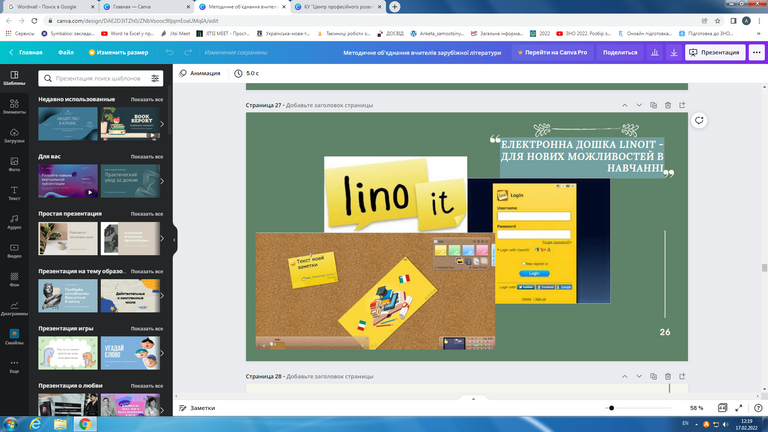Click the Презентация present button
The width and height of the screenshot is (768, 432).
point(714,52)
